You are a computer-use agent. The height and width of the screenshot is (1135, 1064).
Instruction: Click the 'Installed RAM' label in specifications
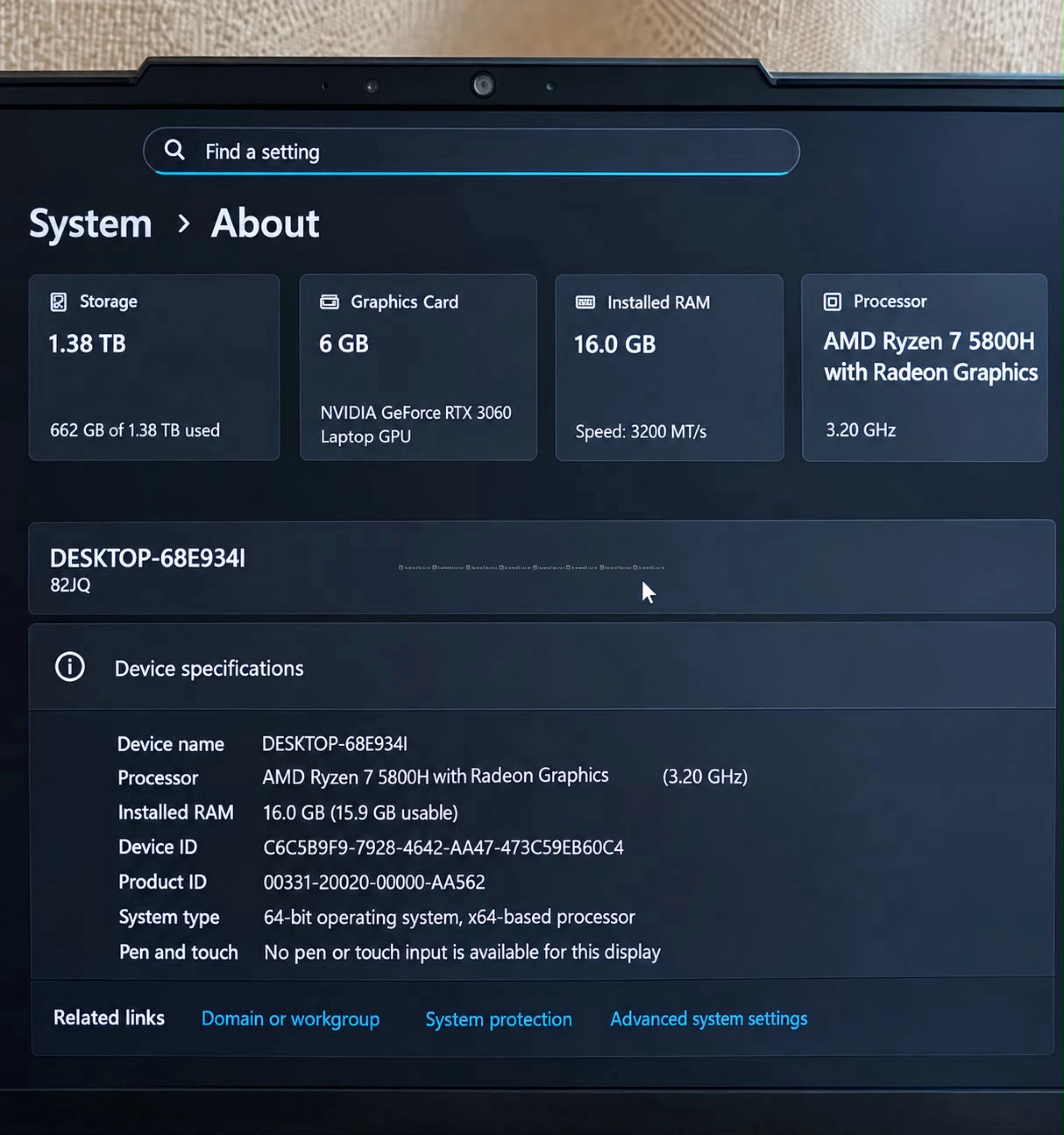(x=176, y=813)
